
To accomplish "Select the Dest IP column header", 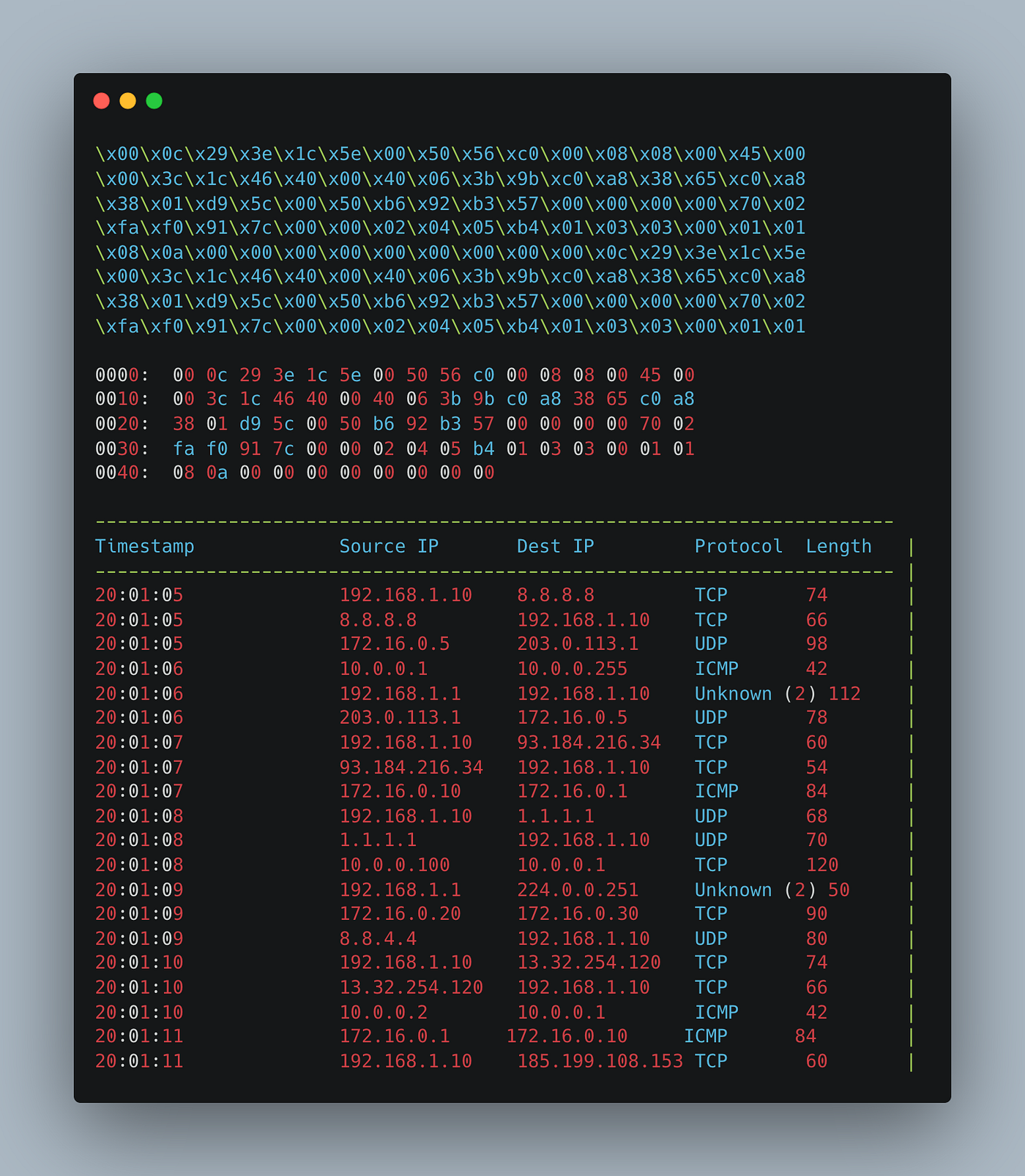I will (555, 547).
